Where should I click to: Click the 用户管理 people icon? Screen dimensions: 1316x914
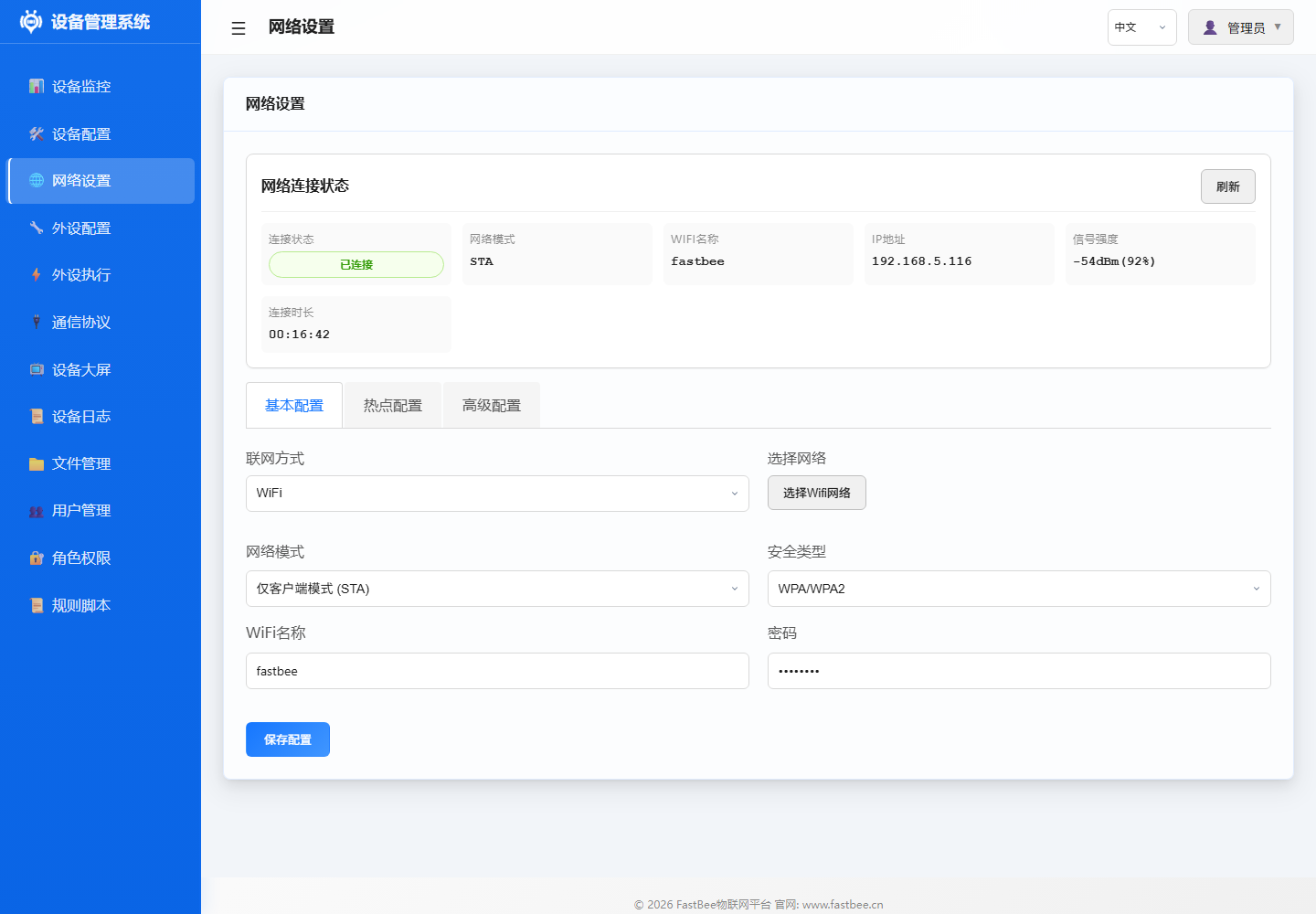pyautogui.click(x=37, y=511)
